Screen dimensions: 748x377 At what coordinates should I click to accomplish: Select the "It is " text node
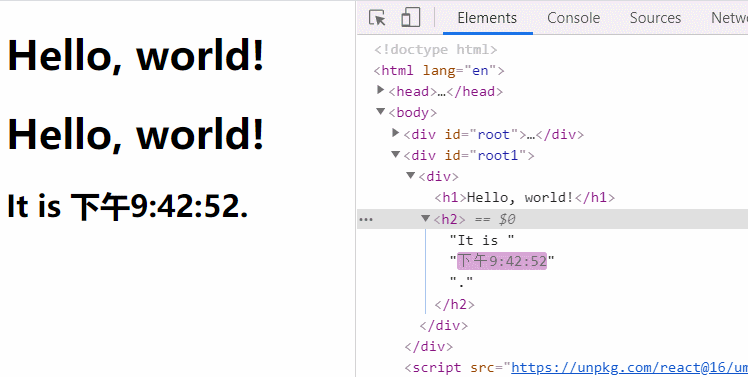[x=482, y=240]
